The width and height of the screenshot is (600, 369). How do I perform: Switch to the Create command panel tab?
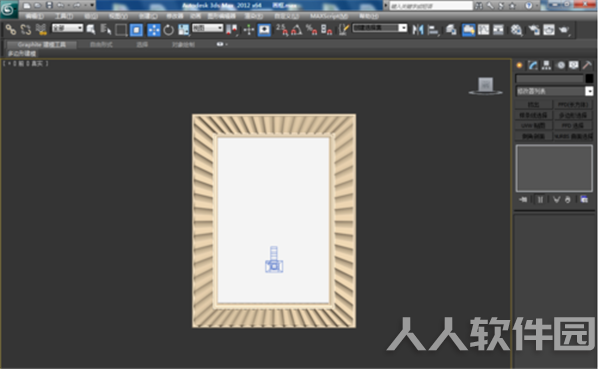pos(519,65)
